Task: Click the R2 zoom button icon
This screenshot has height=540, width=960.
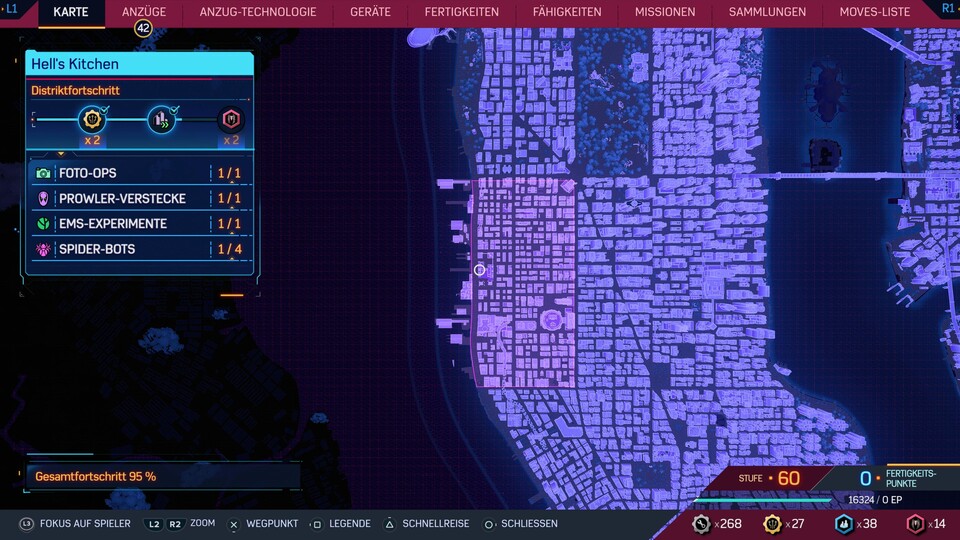Action: click(175, 524)
